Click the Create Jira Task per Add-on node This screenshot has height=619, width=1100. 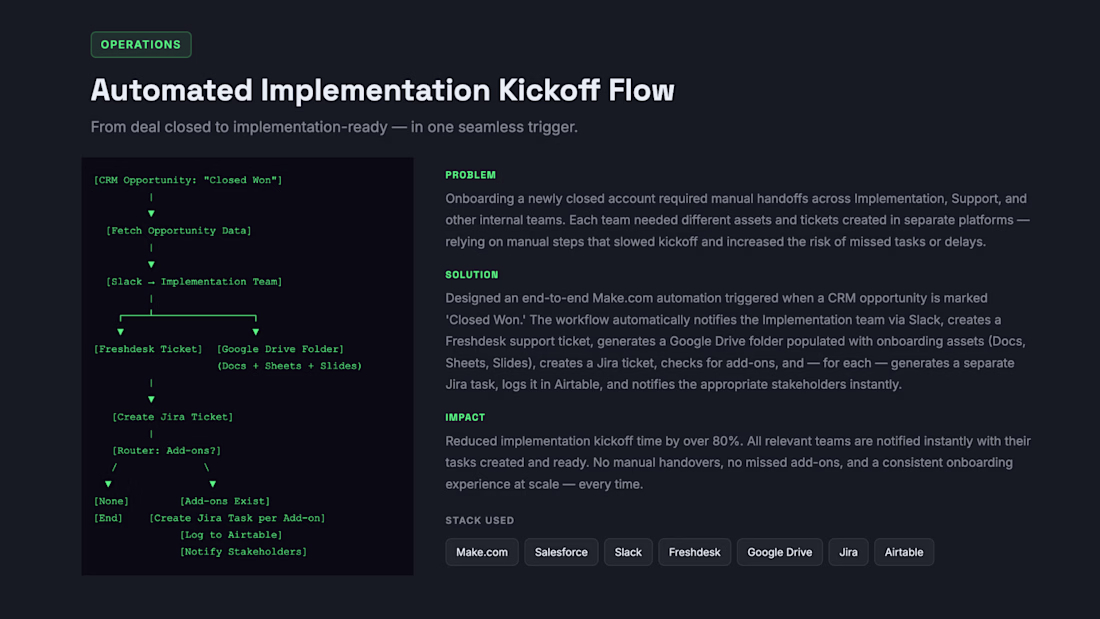237,518
